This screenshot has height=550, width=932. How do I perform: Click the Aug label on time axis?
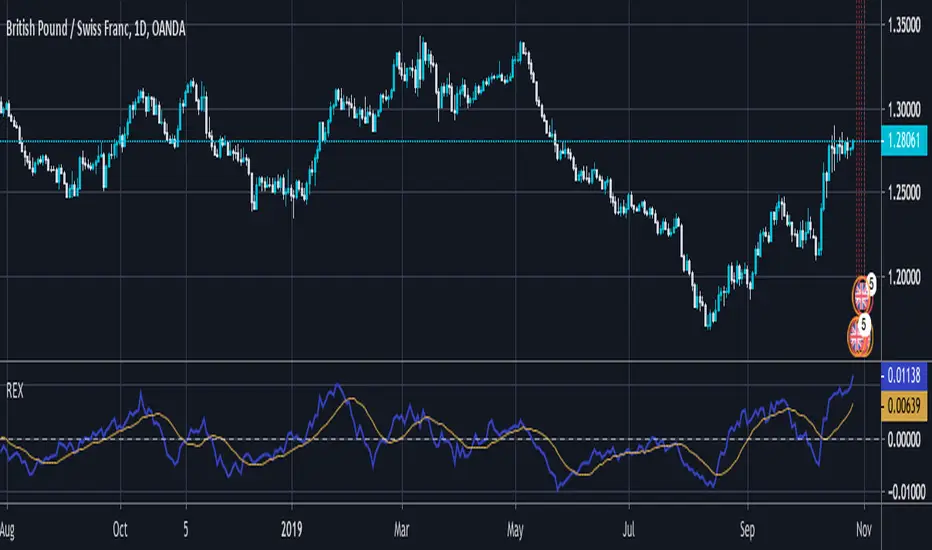(7, 530)
